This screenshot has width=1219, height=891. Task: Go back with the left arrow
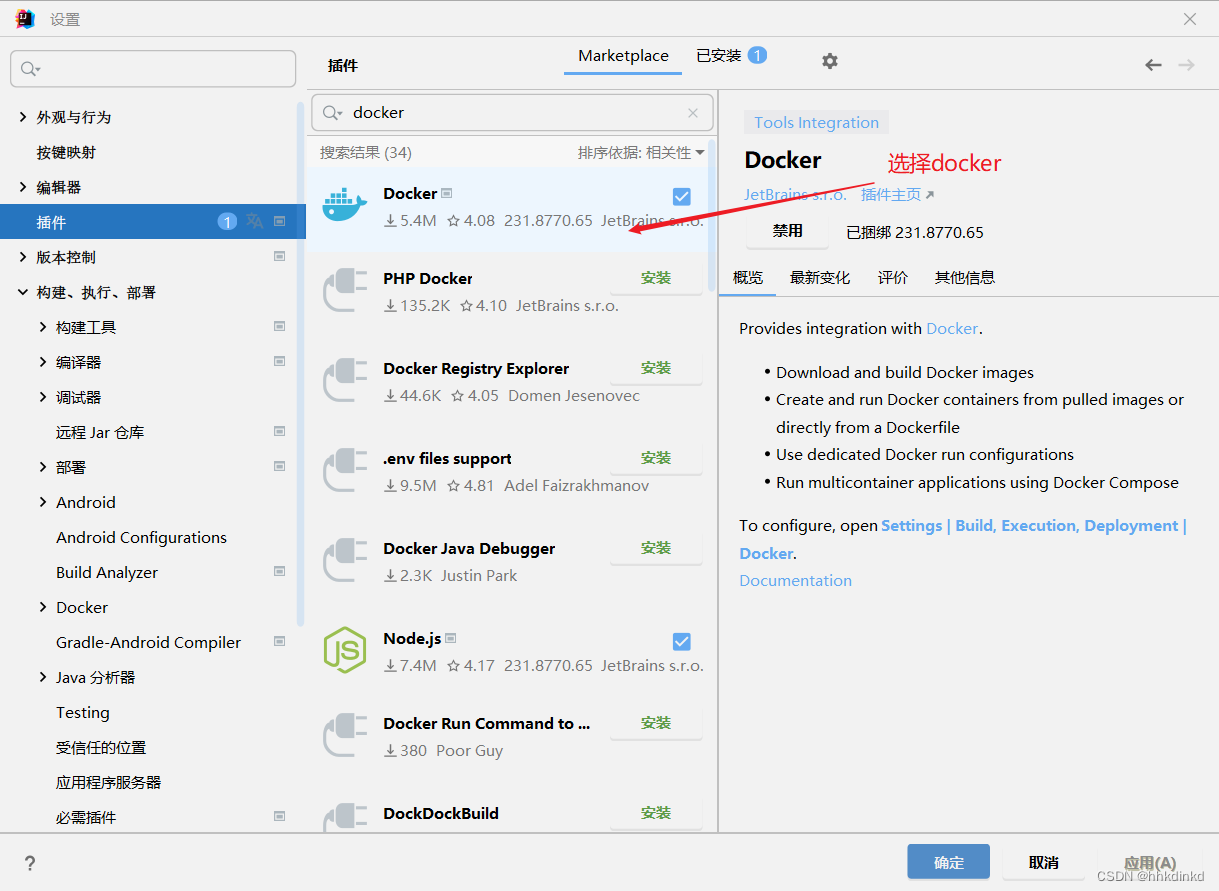point(1153,65)
